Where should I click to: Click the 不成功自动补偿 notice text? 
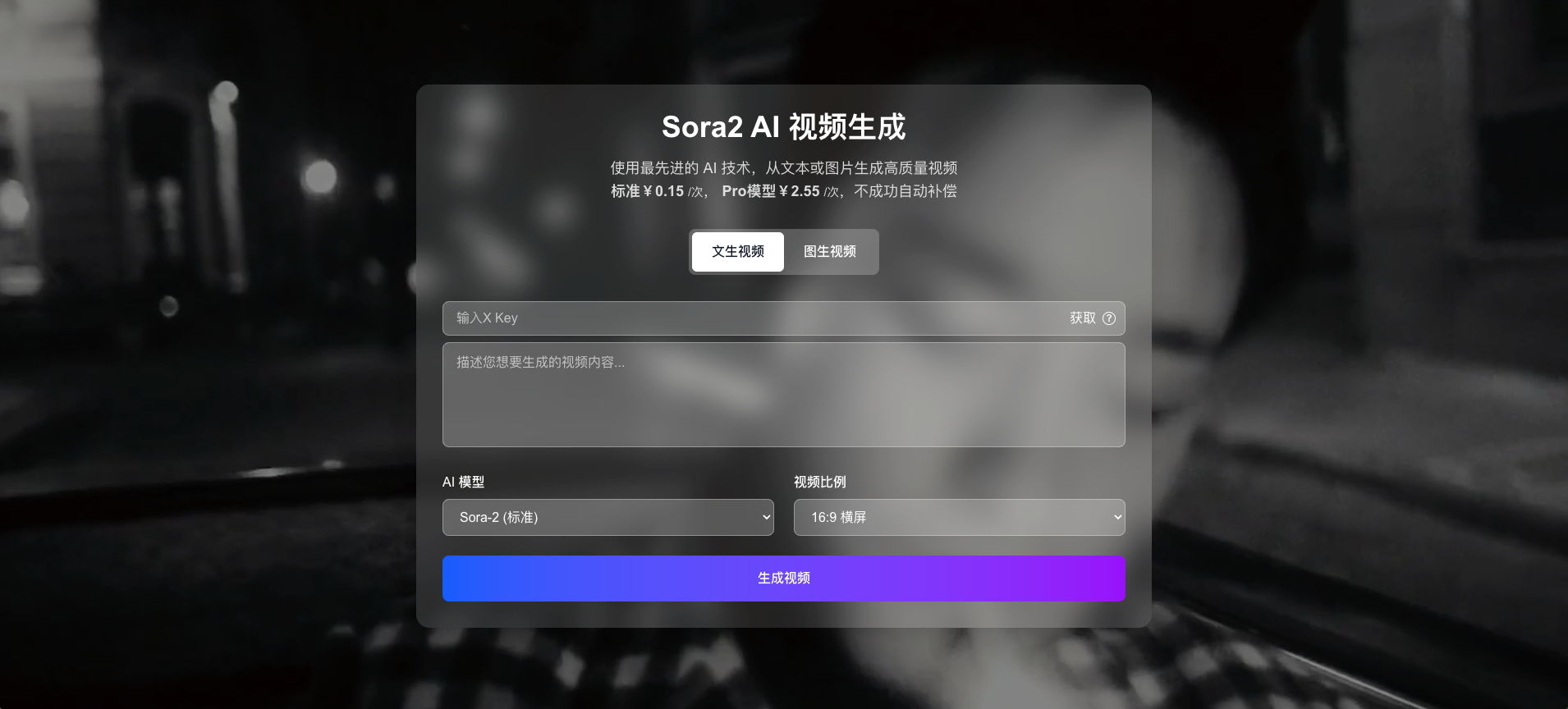tap(905, 191)
